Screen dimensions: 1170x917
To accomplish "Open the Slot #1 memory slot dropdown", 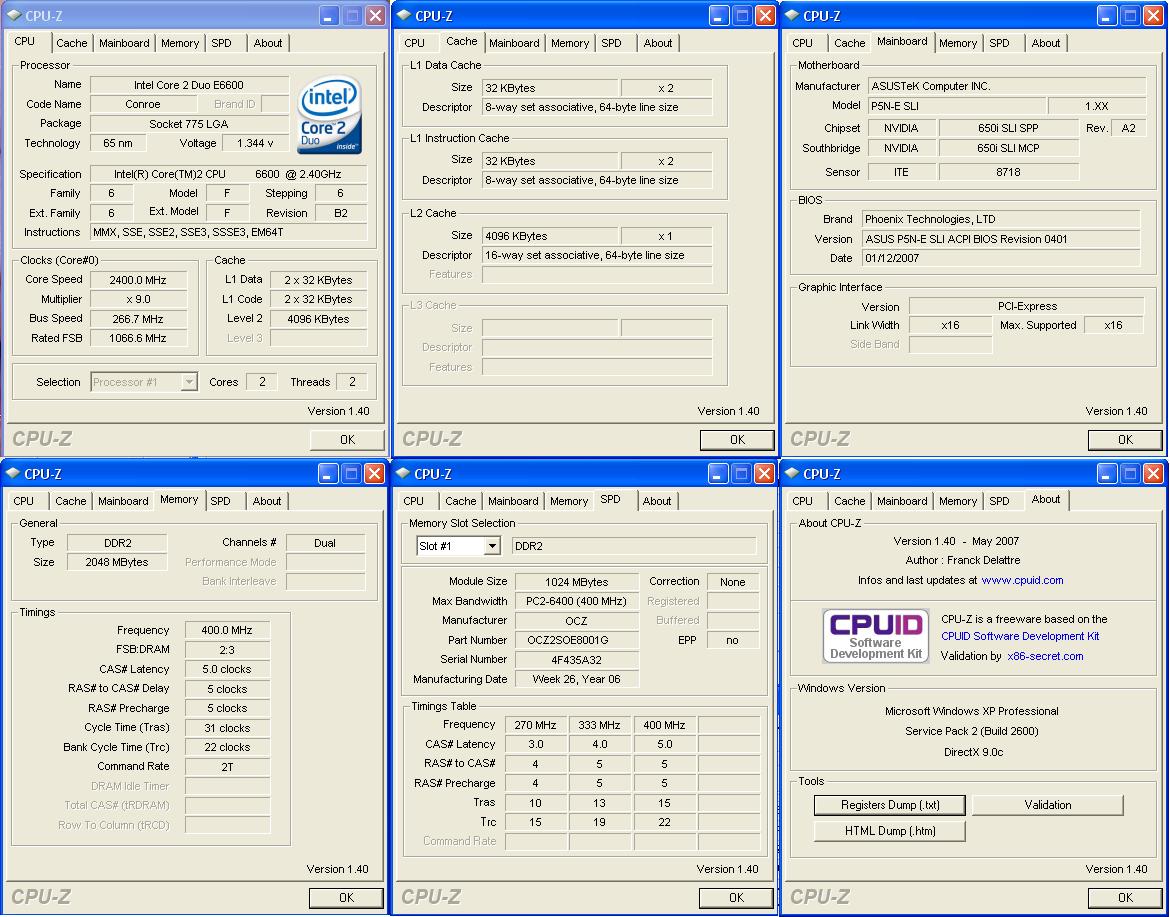I will (492, 546).
